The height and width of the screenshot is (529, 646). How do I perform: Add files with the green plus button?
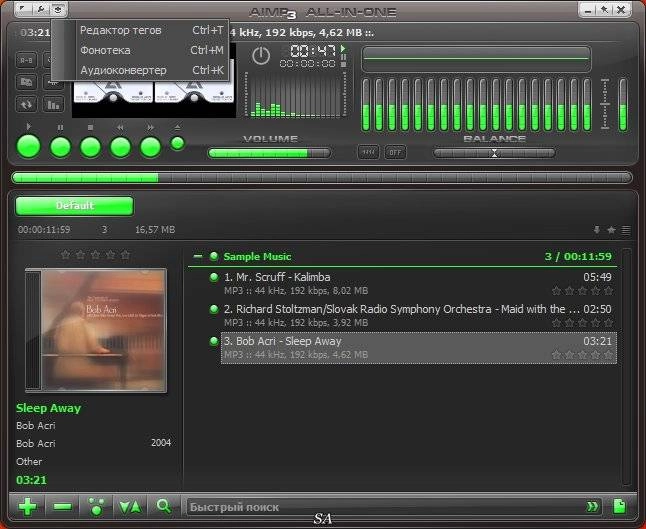(27, 506)
